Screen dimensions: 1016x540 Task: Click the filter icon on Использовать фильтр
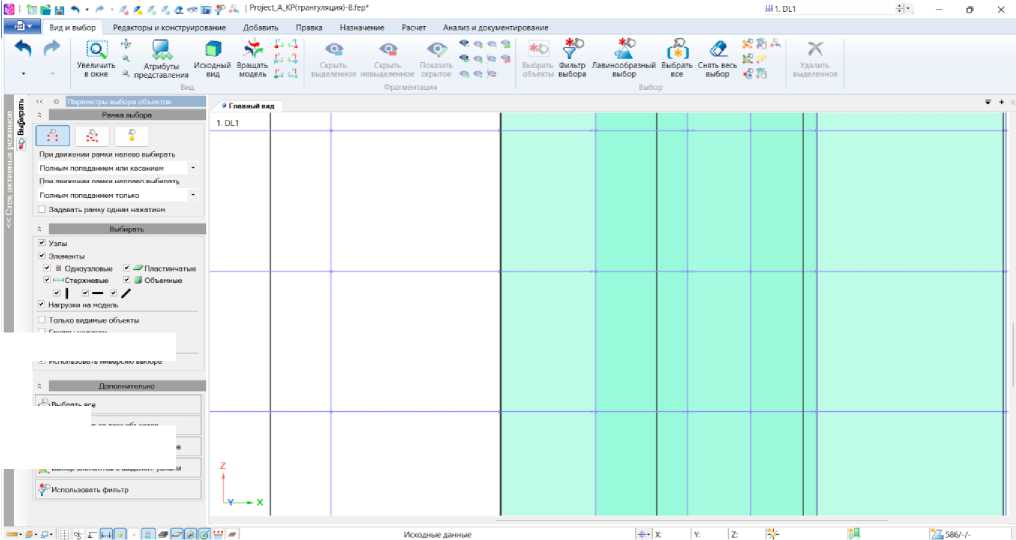43,489
